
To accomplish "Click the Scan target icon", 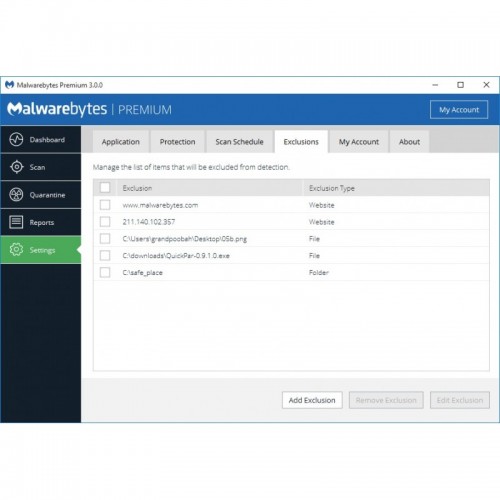I will 16,167.
